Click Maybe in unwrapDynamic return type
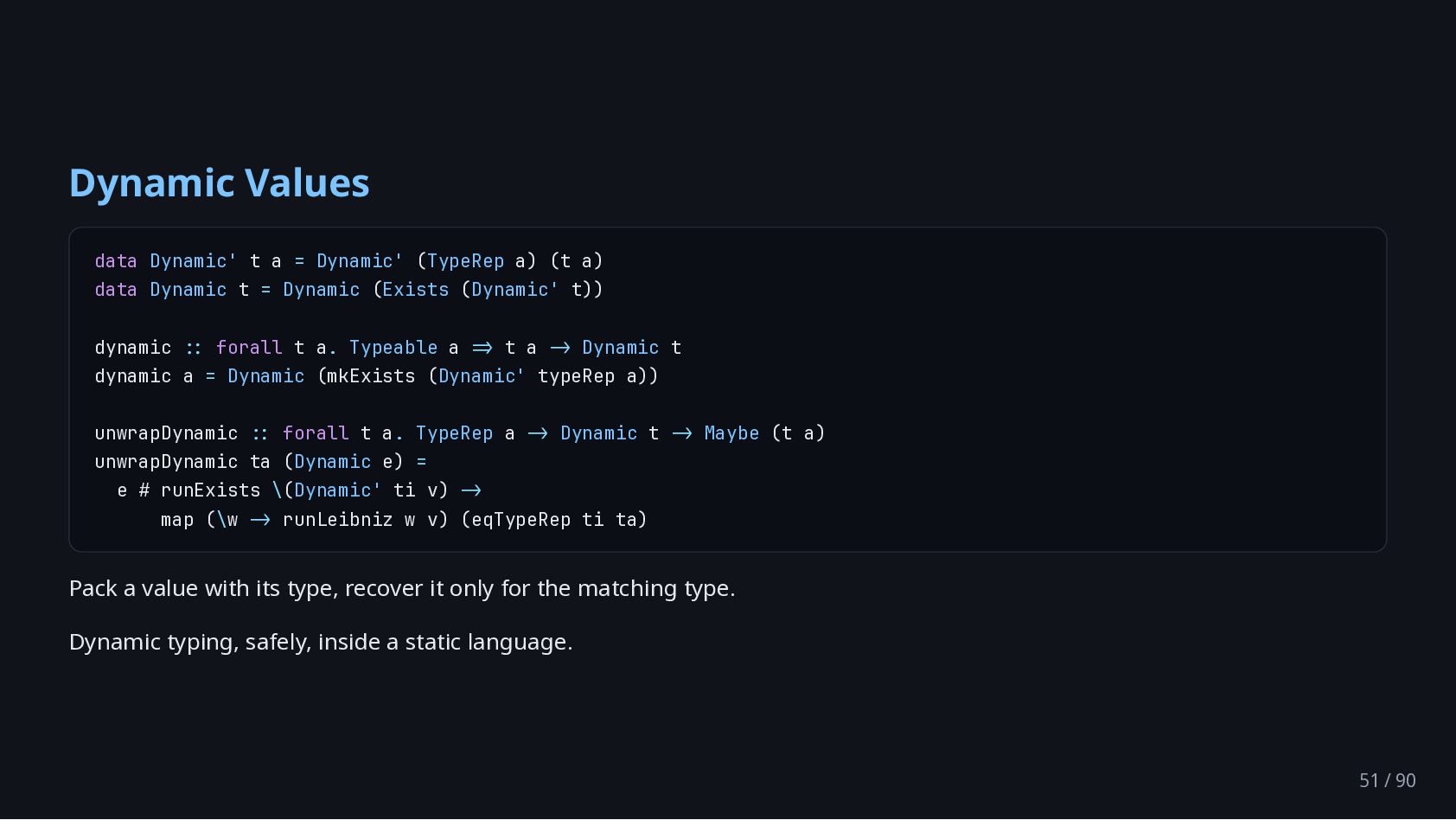The image size is (1456, 820). pos(731,433)
